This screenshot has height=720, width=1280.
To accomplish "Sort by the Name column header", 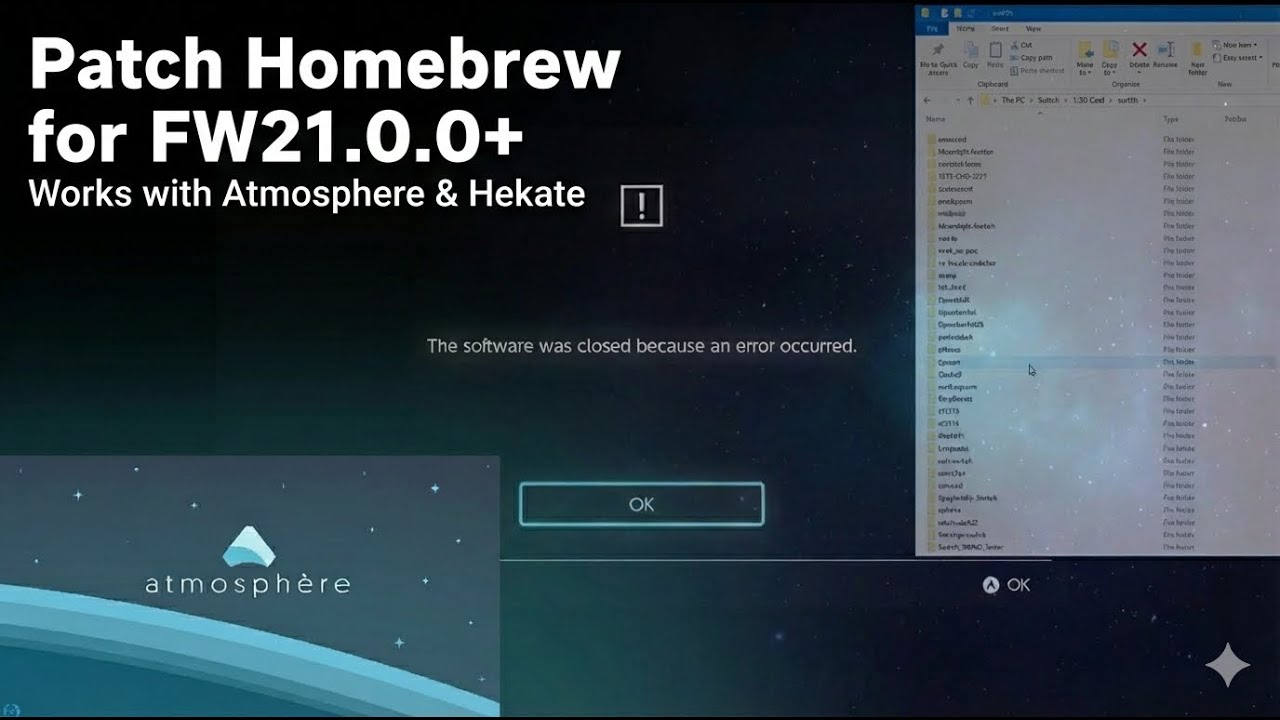I will point(935,119).
